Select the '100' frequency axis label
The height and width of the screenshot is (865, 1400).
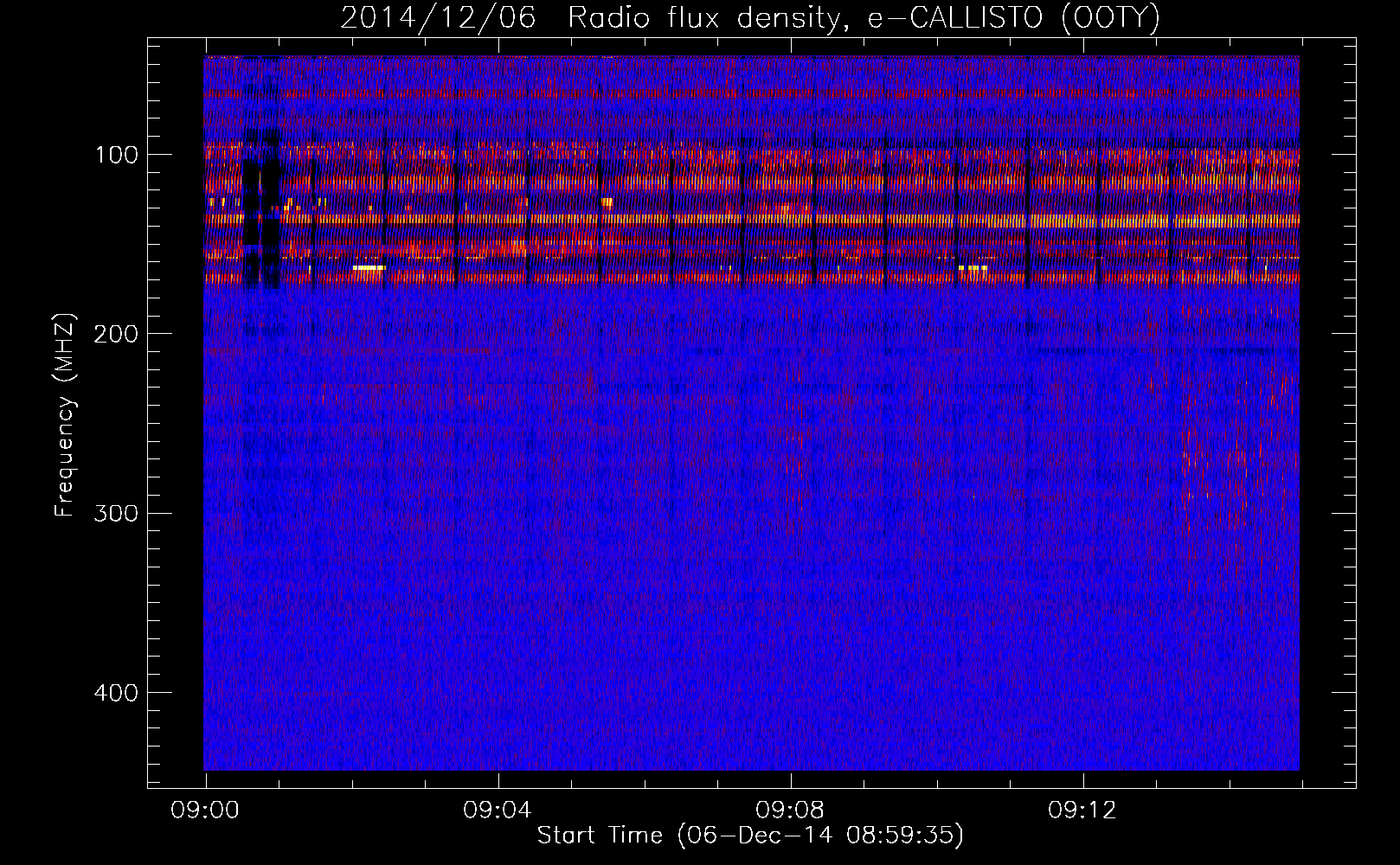point(117,156)
